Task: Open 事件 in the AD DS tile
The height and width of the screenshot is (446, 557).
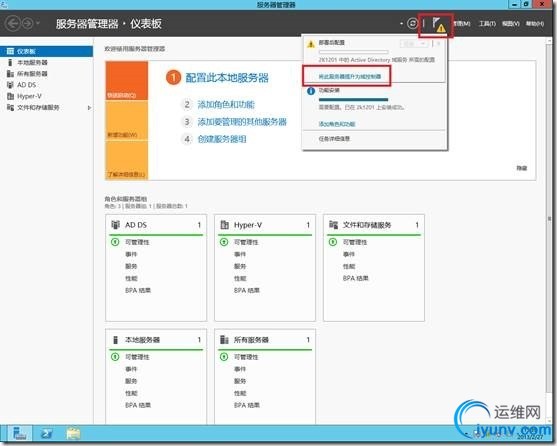Action: click(131, 254)
